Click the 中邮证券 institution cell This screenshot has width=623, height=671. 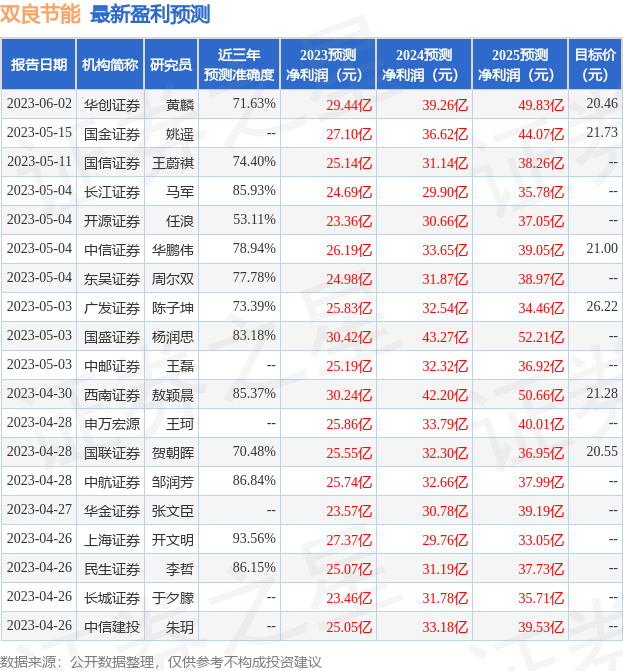pyautogui.click(x=112, y=366)
